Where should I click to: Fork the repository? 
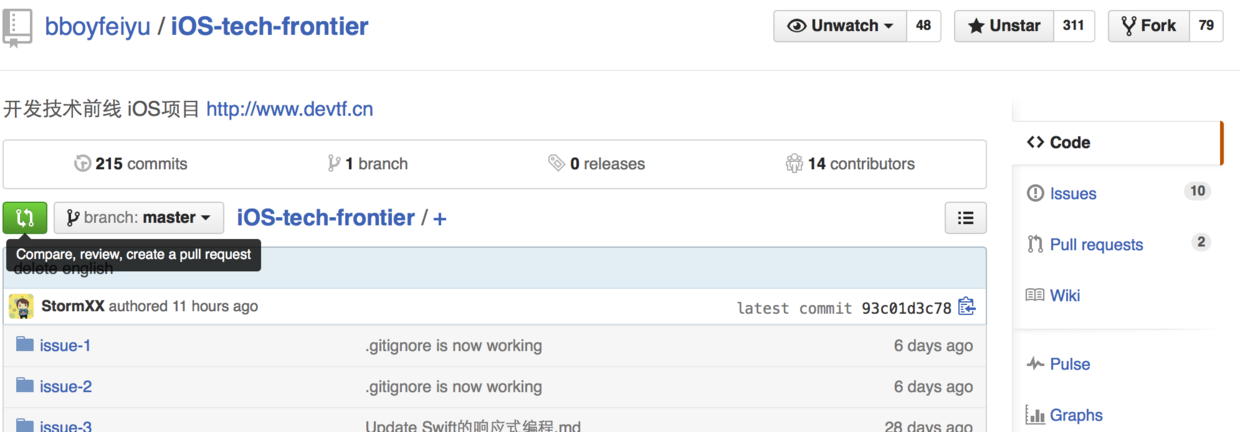[x=1148, y=26]
